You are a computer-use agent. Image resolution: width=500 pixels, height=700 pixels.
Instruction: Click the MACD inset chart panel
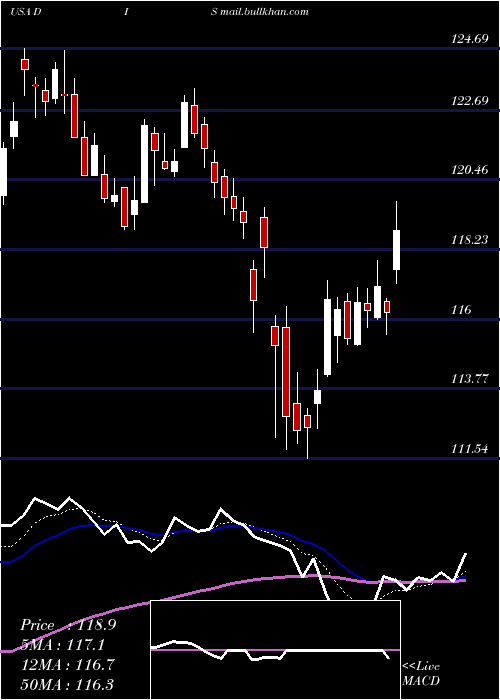[275, 650]
